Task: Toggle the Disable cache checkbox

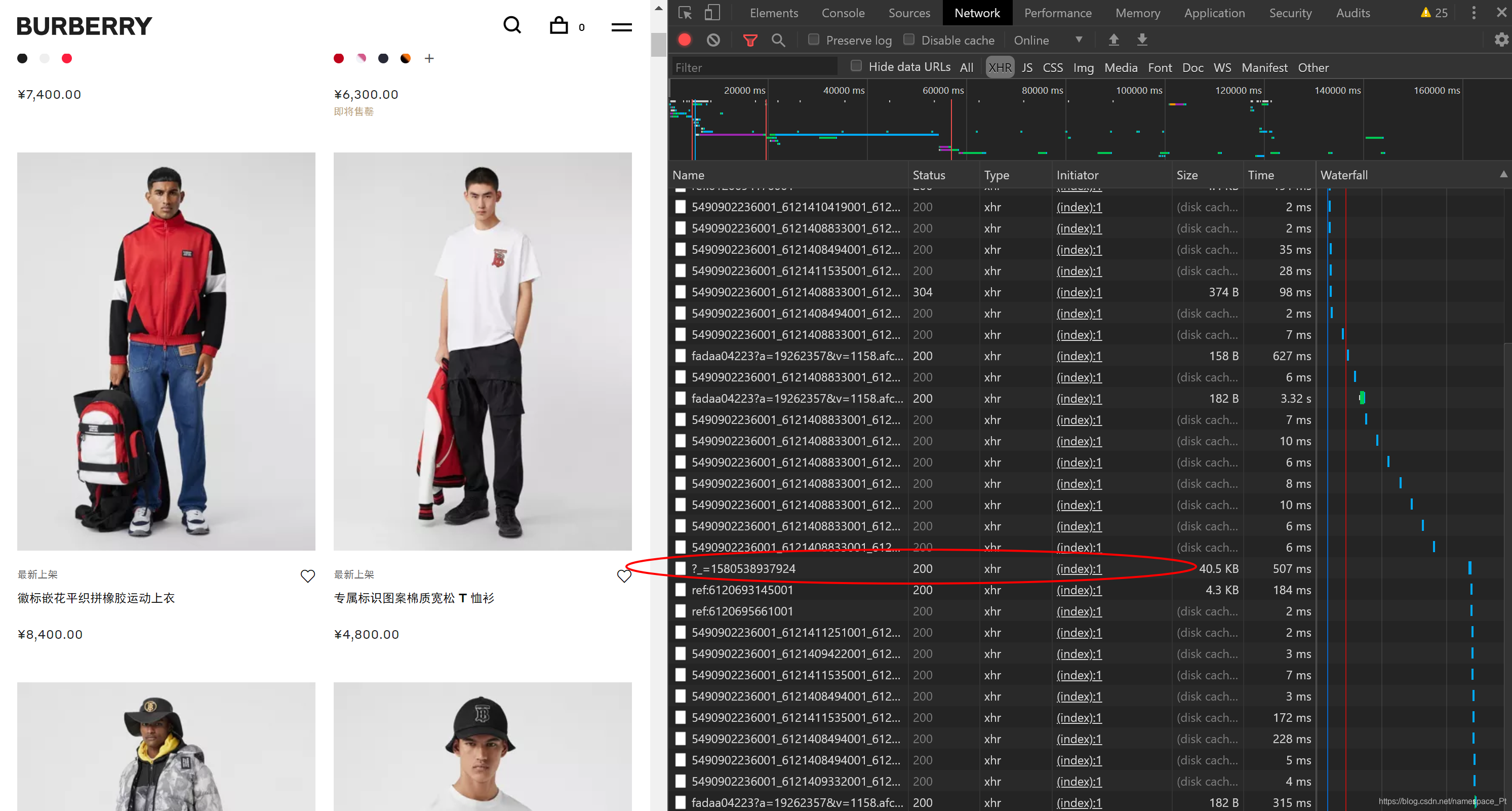Action: [907, 40]
